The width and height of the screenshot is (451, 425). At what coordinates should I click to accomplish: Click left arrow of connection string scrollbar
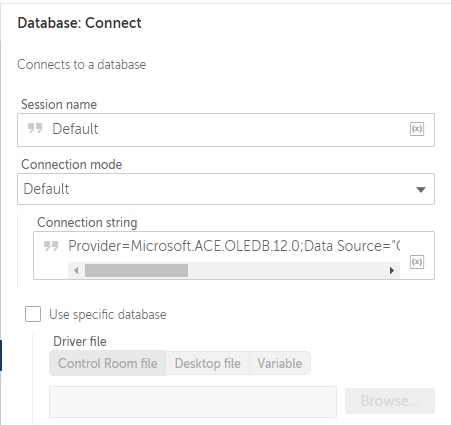tap(76, 270)
